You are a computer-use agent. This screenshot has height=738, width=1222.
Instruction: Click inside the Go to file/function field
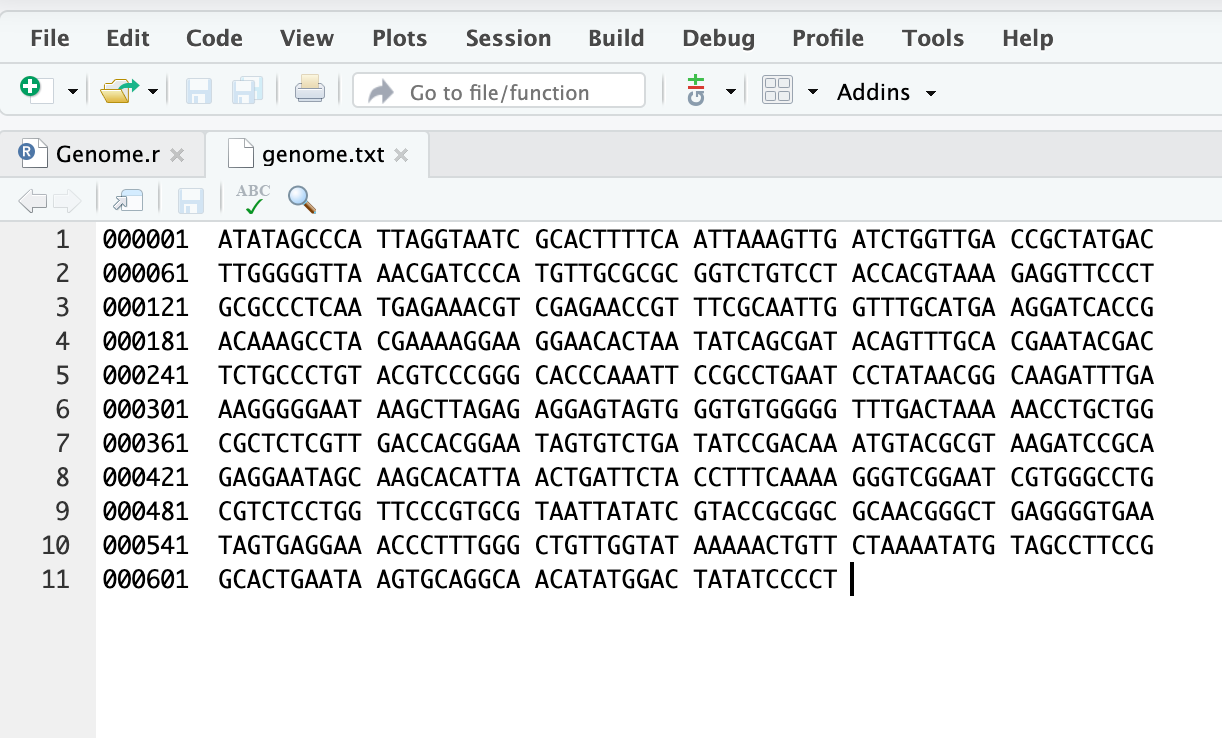coord(498,89)
